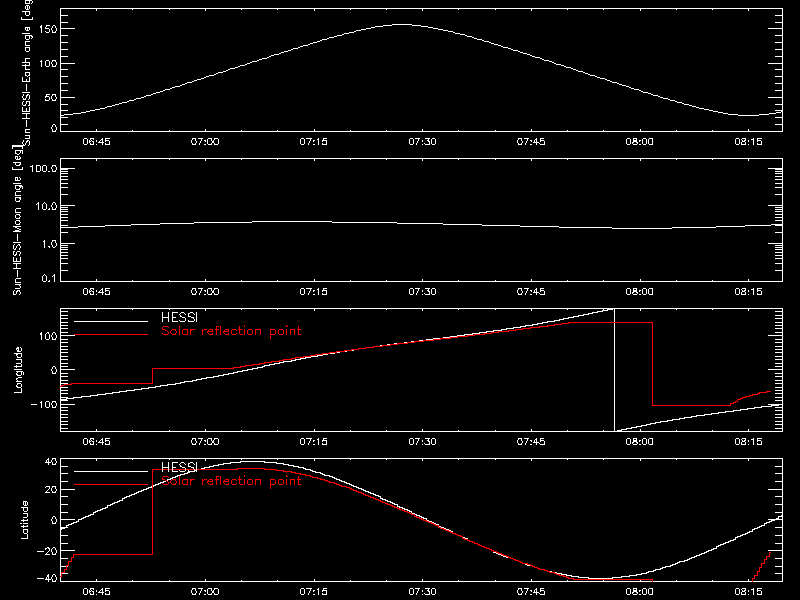Select 06:45 label under Moon angle plot

96,292
